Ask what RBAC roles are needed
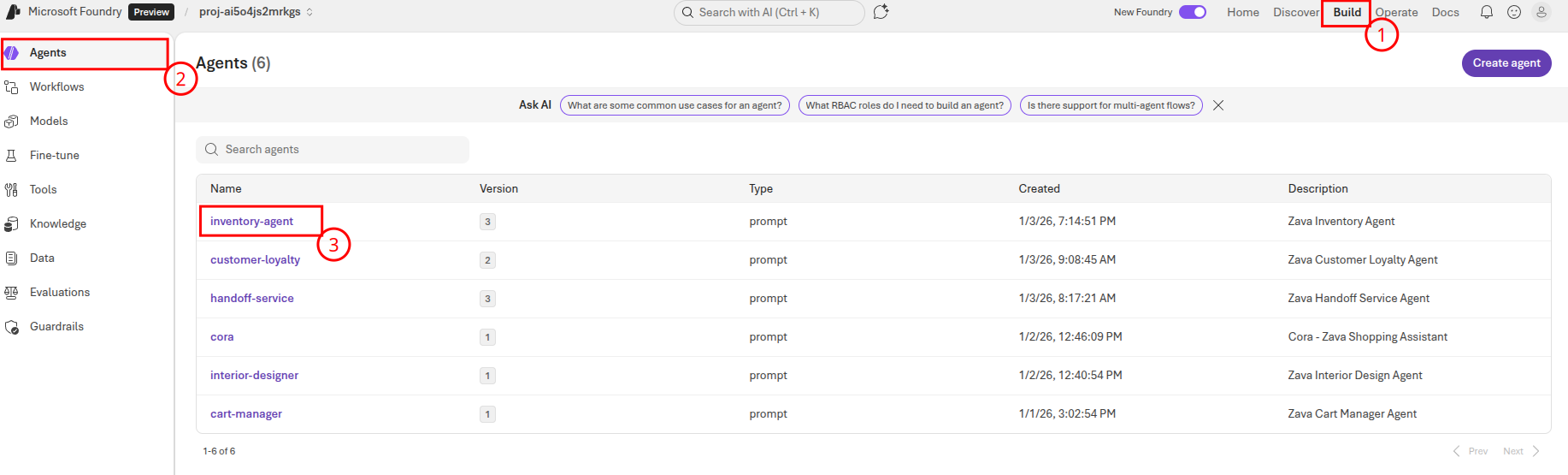The height and width of the screenshot is (475, 1568). click(x=905, y=105)
